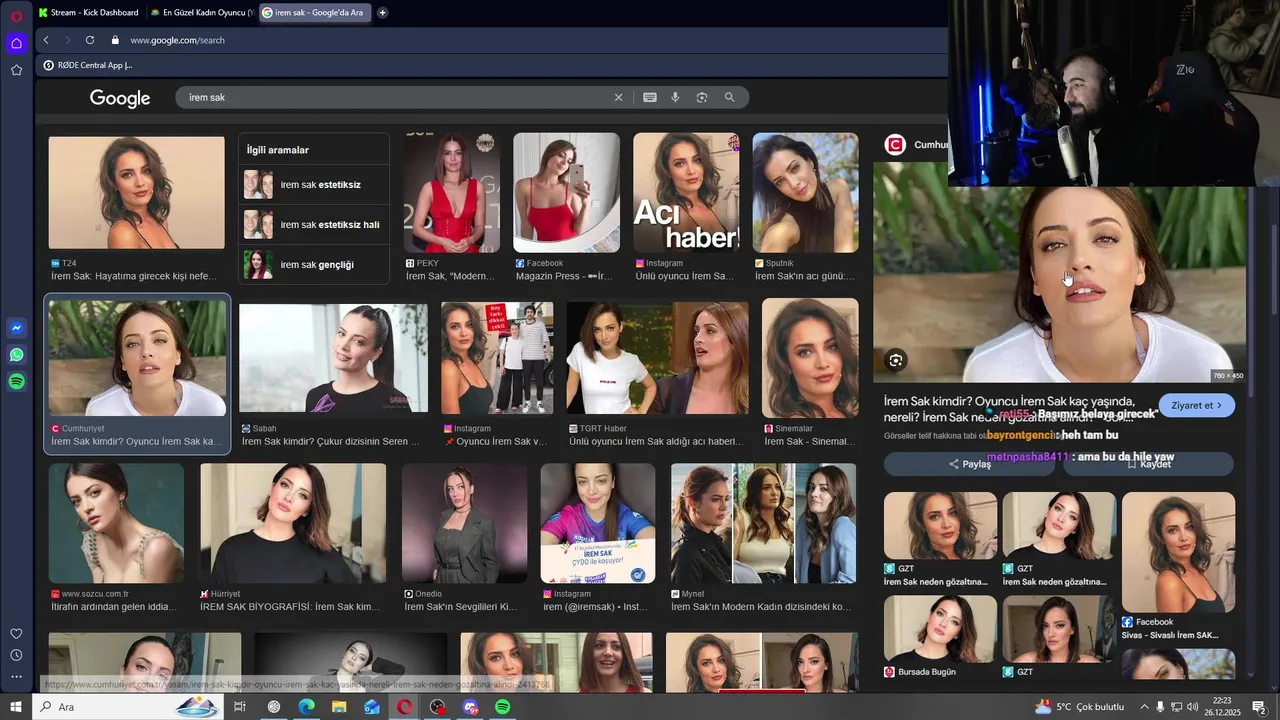Image resolution: width=1280 pixels, height=720 pixels.
Task: Click the Opera sidebar home icon
Action: tap(16, 43)
